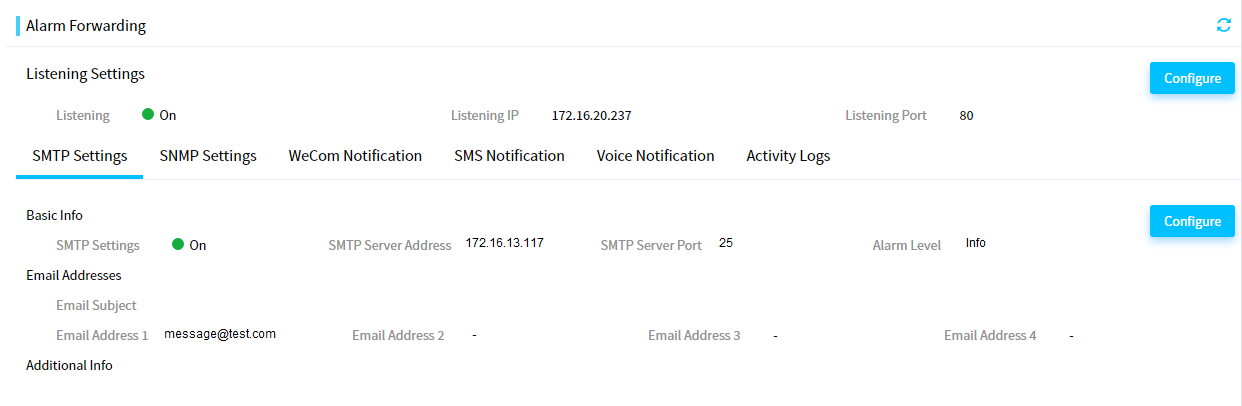Viewport: 1242px width, 406px height.
Task: Open the SMTP Settings tab
Action: point(80,156)
